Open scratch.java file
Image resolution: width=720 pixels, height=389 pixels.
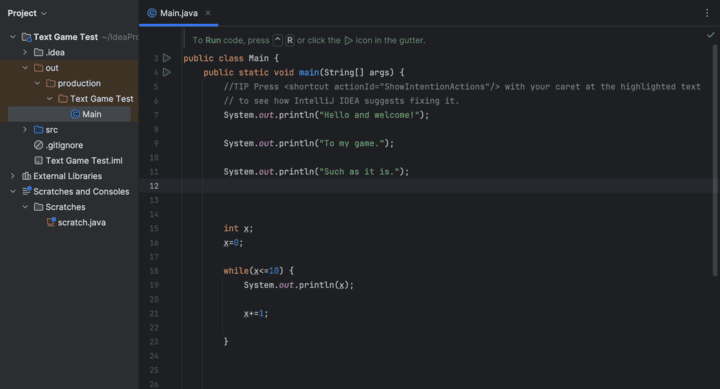coord(82,222)
